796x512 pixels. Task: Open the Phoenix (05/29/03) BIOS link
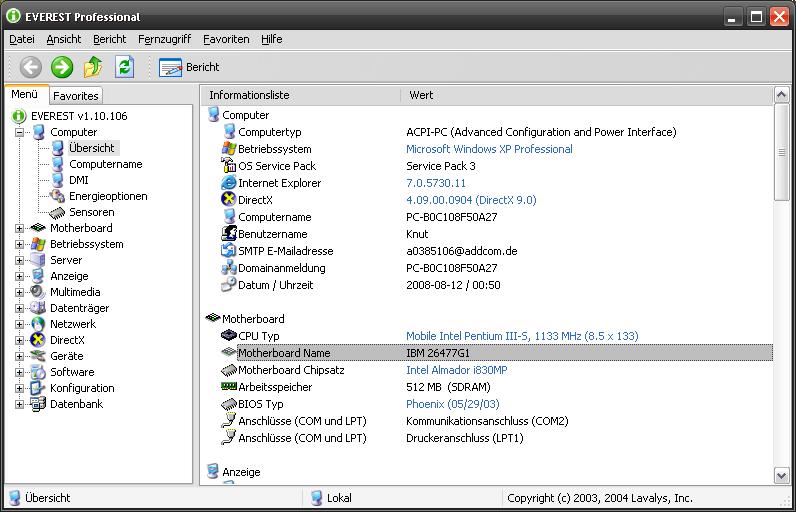(452, 404)
